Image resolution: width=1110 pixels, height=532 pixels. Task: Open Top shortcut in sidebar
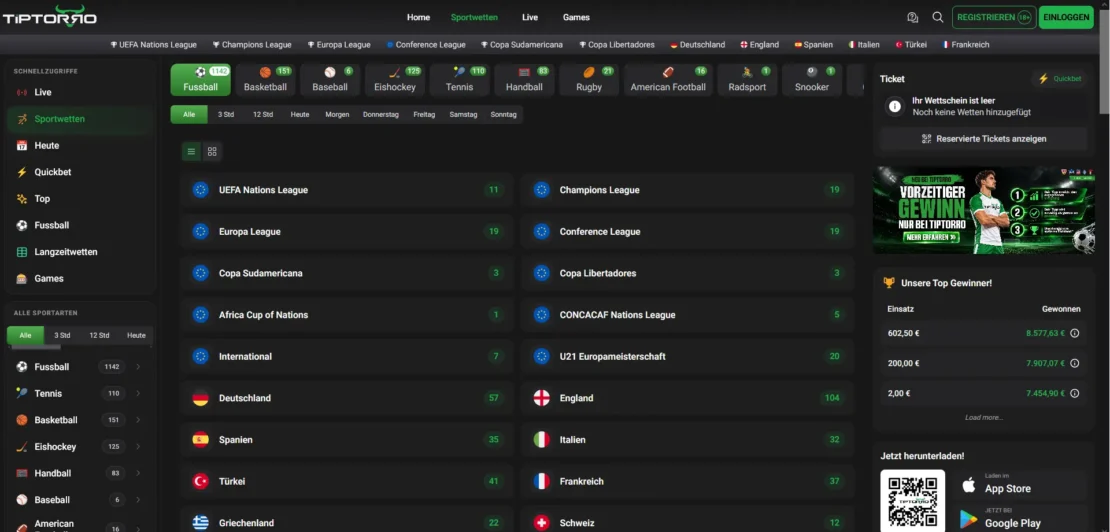81,199
